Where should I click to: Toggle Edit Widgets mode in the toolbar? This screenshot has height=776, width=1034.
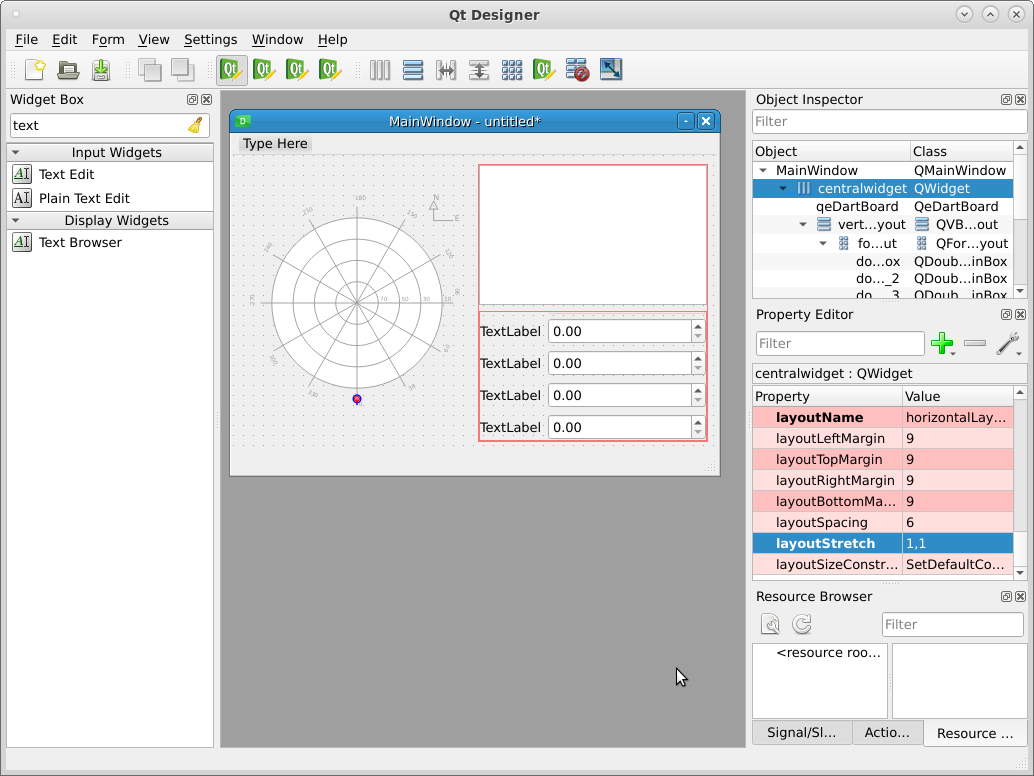point(232,70)
